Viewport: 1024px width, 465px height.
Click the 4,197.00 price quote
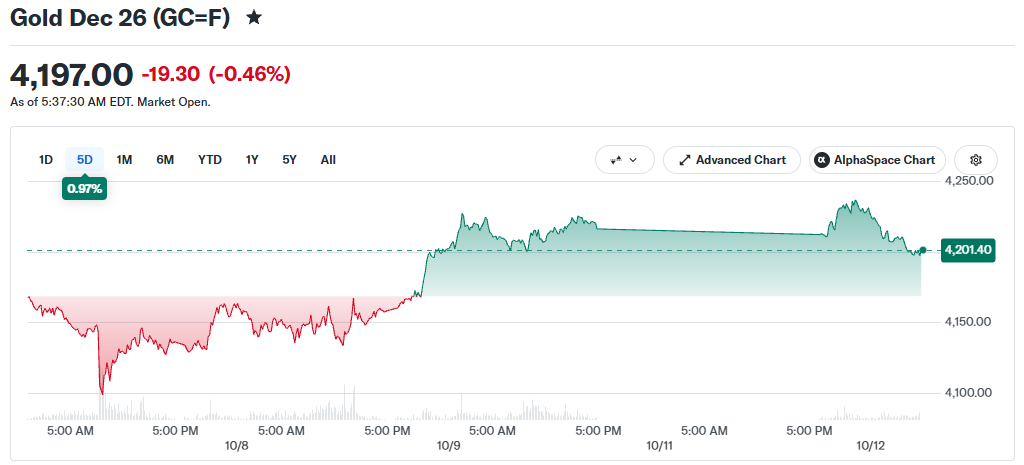(x=71, y=74)
